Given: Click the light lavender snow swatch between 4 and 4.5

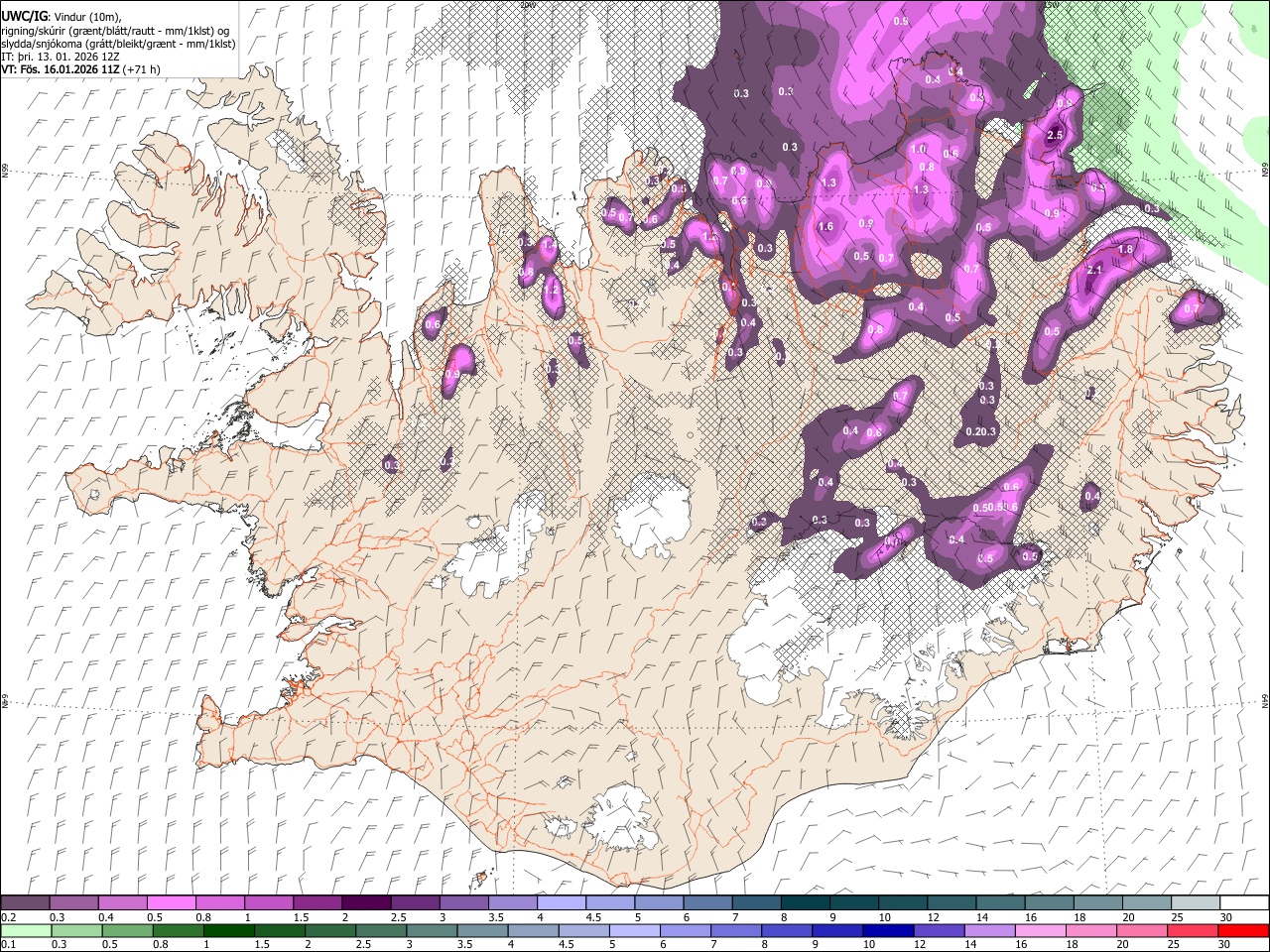Looking at the screenshot, I should coord(562,903).
